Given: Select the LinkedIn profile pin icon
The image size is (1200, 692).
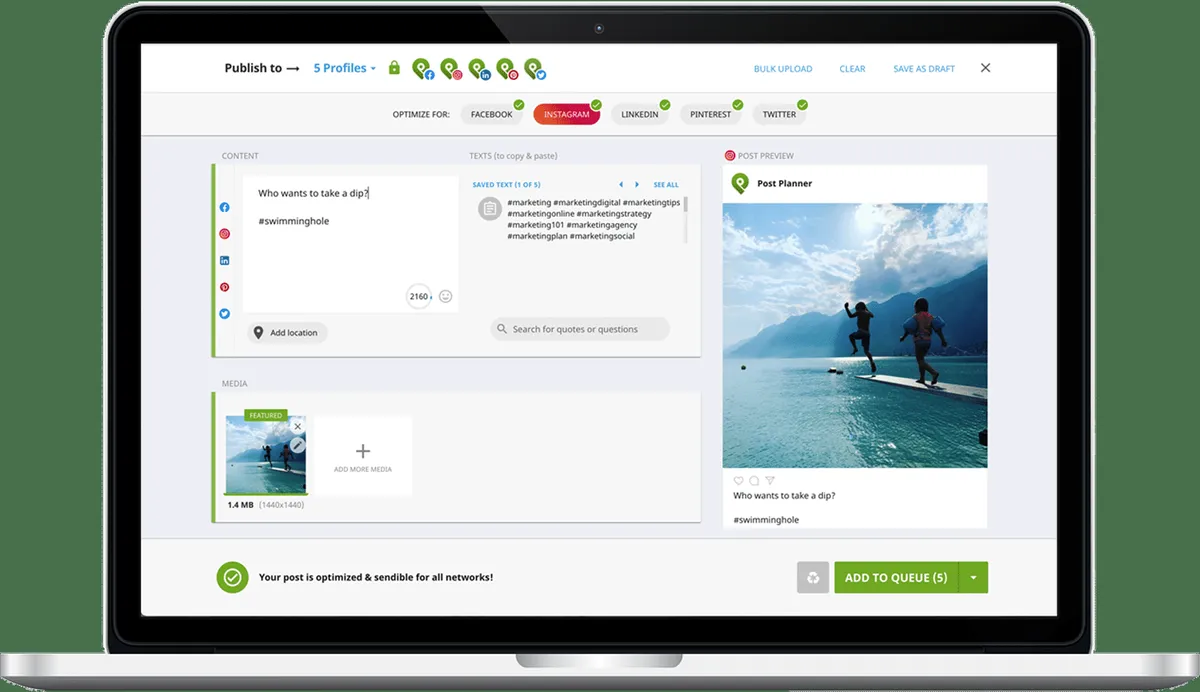Looking at the screenshot, I should point(479,68).
